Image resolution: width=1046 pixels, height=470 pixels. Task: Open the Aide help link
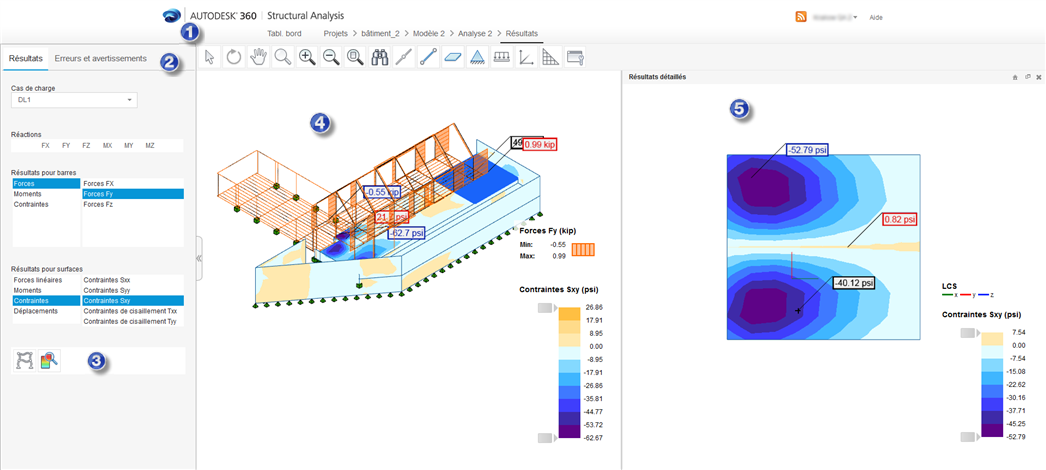(876, 18)
